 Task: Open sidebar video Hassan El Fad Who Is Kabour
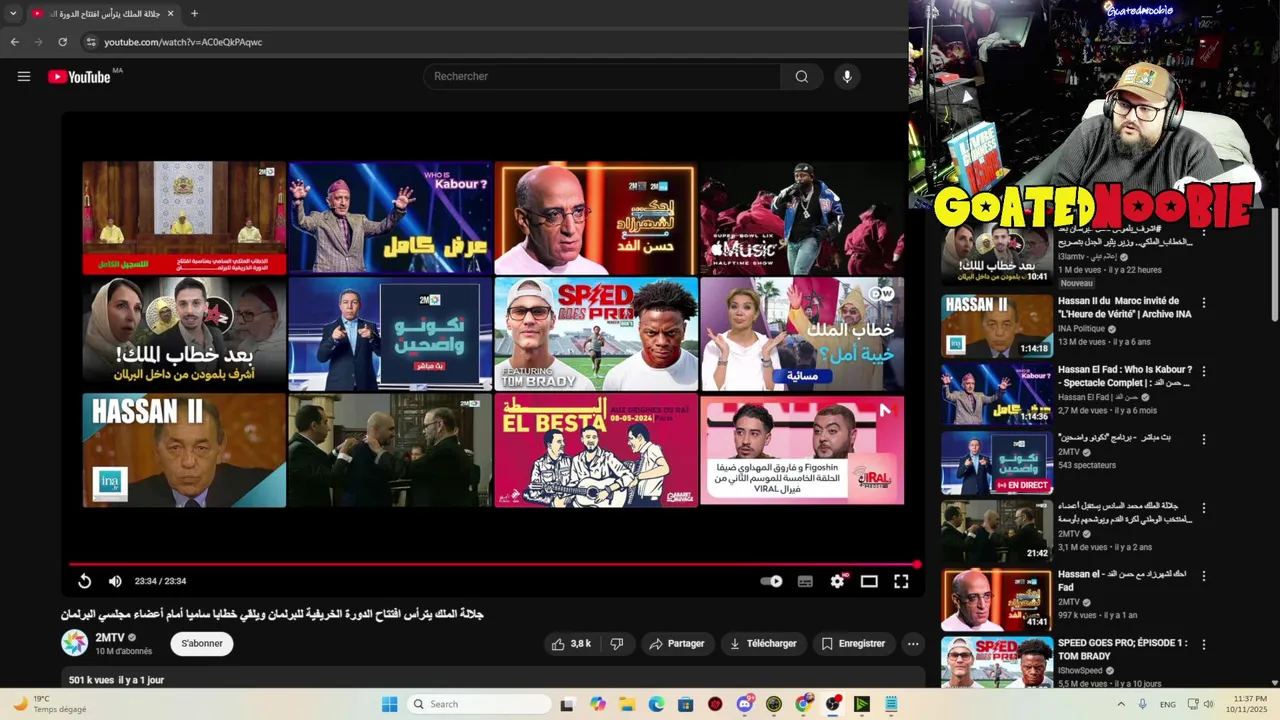(1125, 376)
